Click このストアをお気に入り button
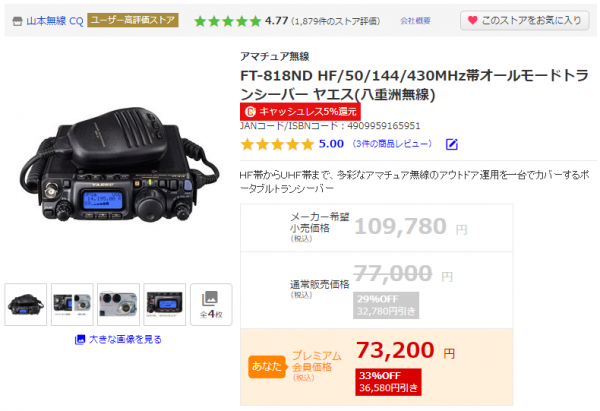 (525, 20)
